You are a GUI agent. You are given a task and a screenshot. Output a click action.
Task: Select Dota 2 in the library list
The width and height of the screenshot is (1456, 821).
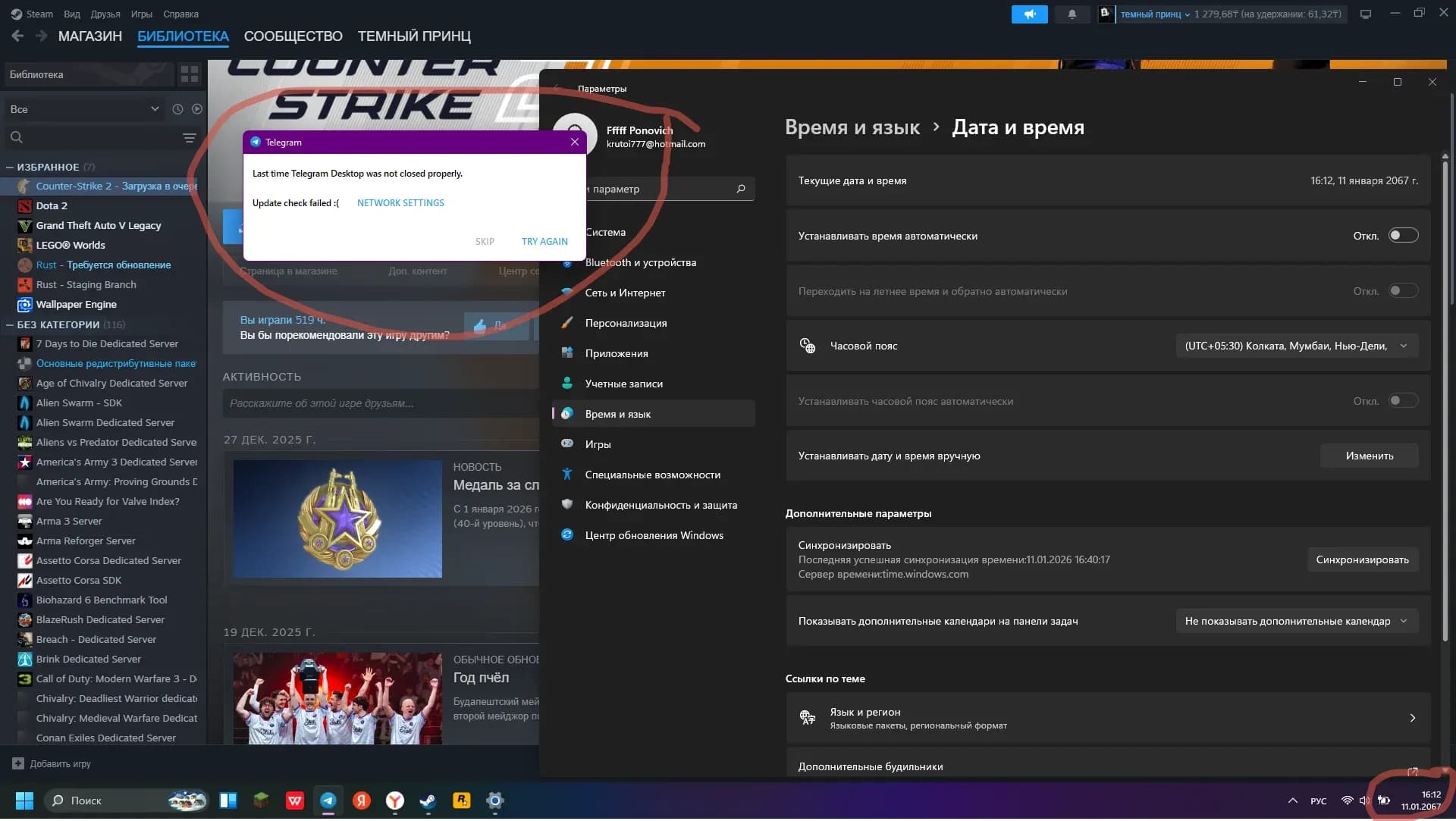pyautogui.click(x=52, y=205)
